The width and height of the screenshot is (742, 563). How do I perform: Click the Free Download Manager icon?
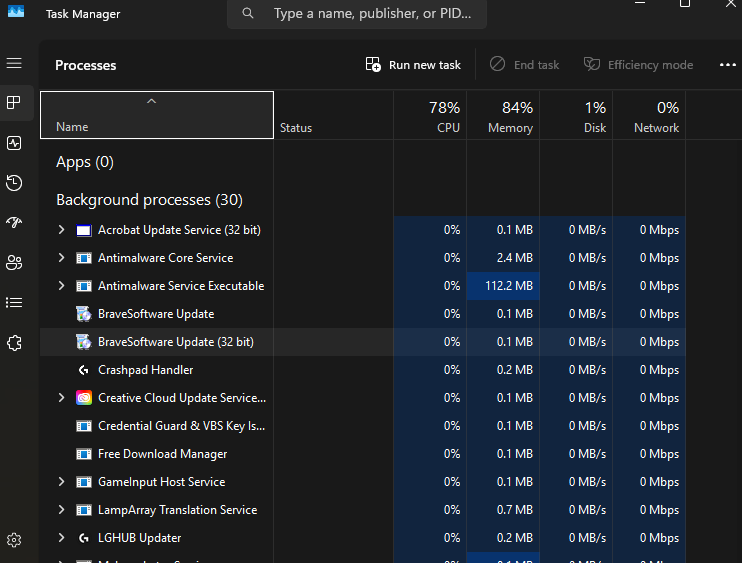[x=84, y=454]
